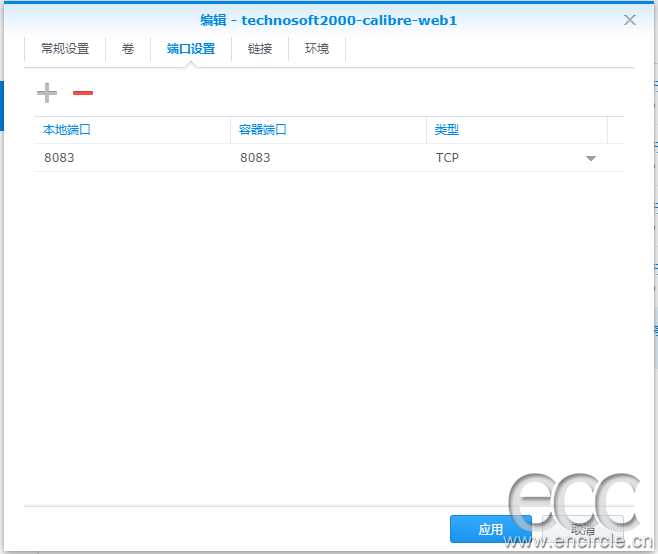
Task: Click the empty area below port table
Action: tap(329, 336)
